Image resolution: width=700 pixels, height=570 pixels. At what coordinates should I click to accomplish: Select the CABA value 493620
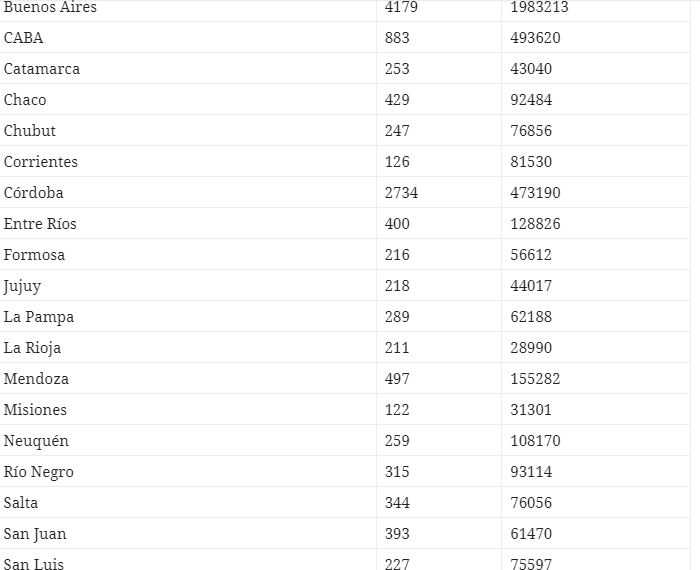click(535, 38)
